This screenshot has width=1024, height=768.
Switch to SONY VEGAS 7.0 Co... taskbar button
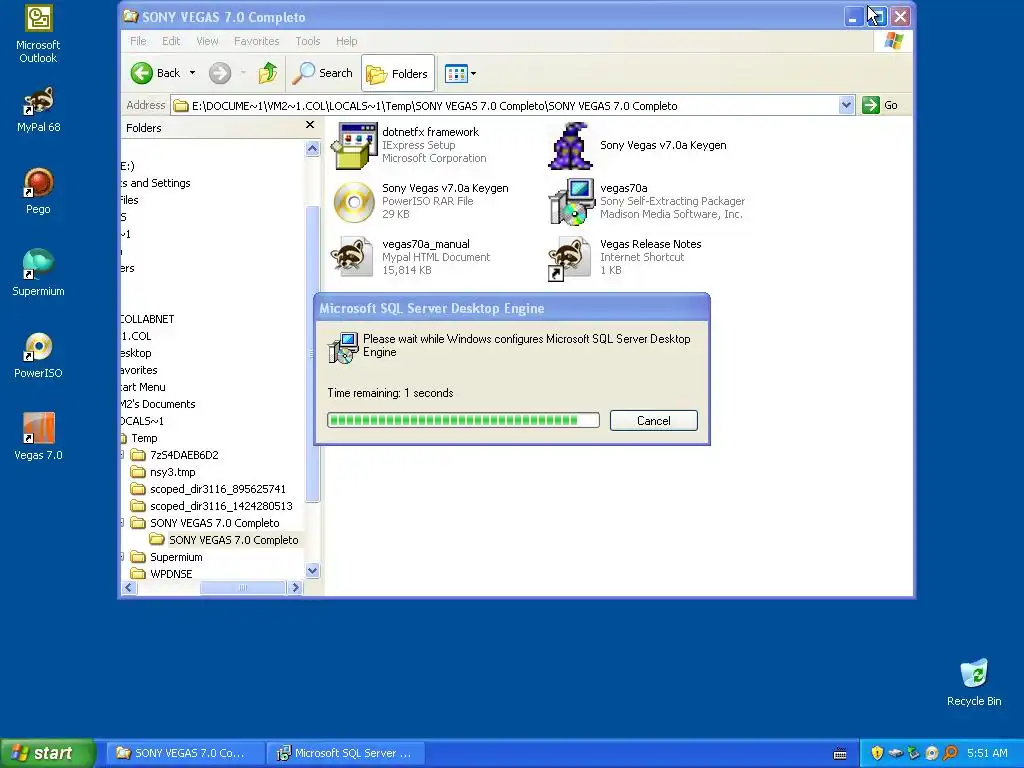coord(185,753)
